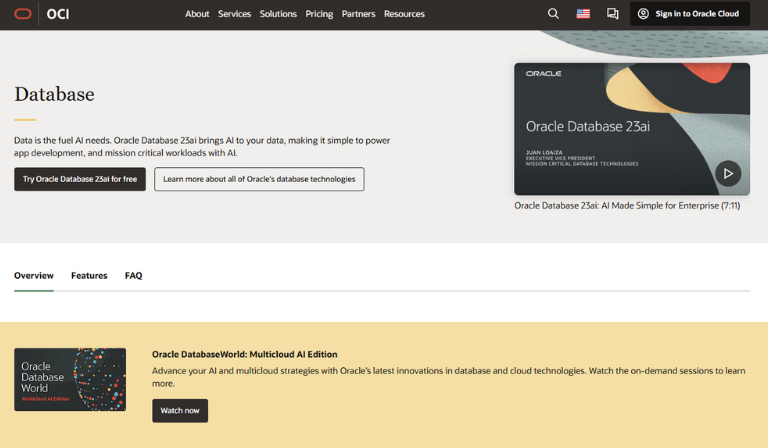The image size is (768, 448).
Task: Open the Resources menu
Action: coord(404,14)
